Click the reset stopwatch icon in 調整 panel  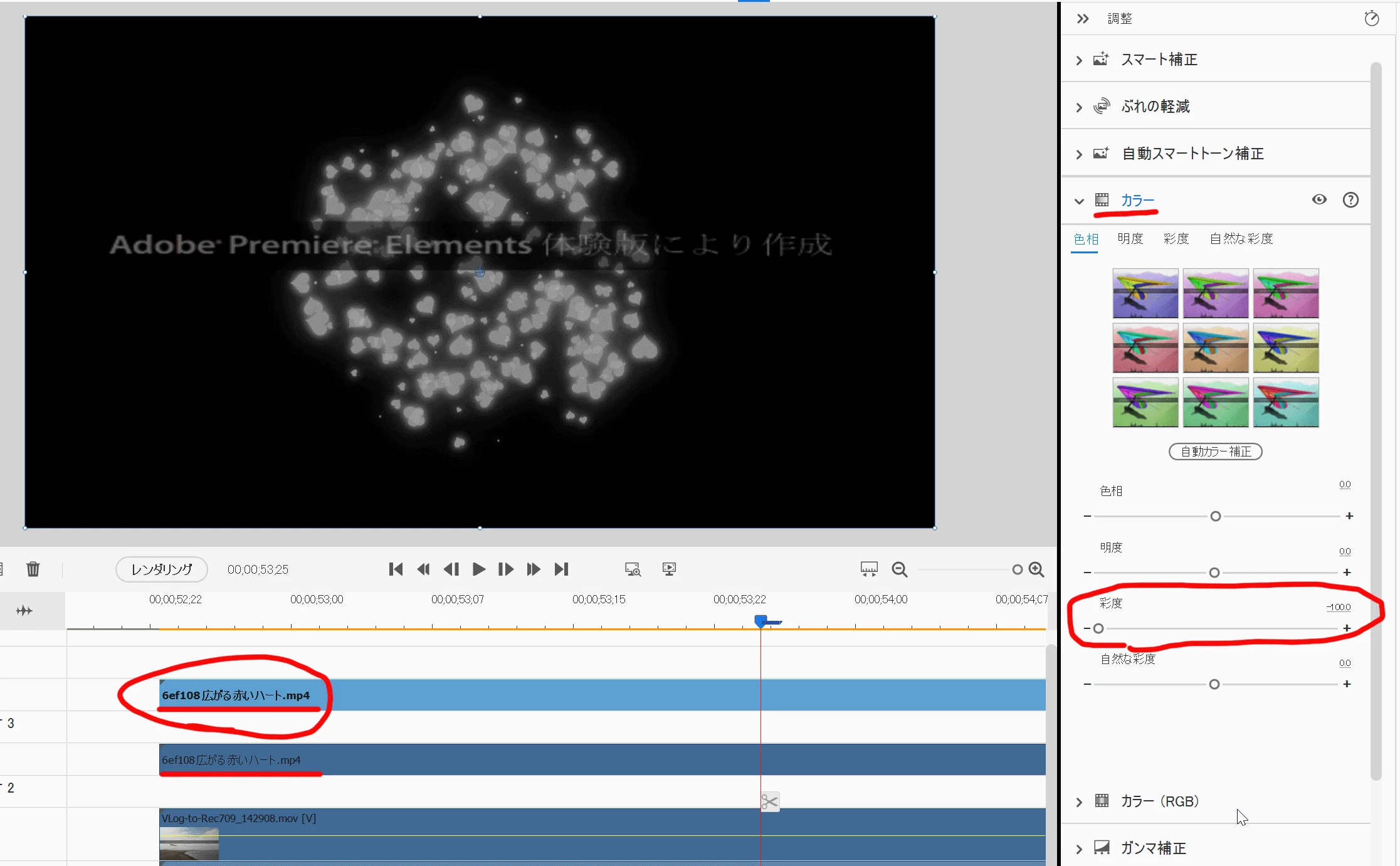pyautogui.click(x=1371, y=18)
